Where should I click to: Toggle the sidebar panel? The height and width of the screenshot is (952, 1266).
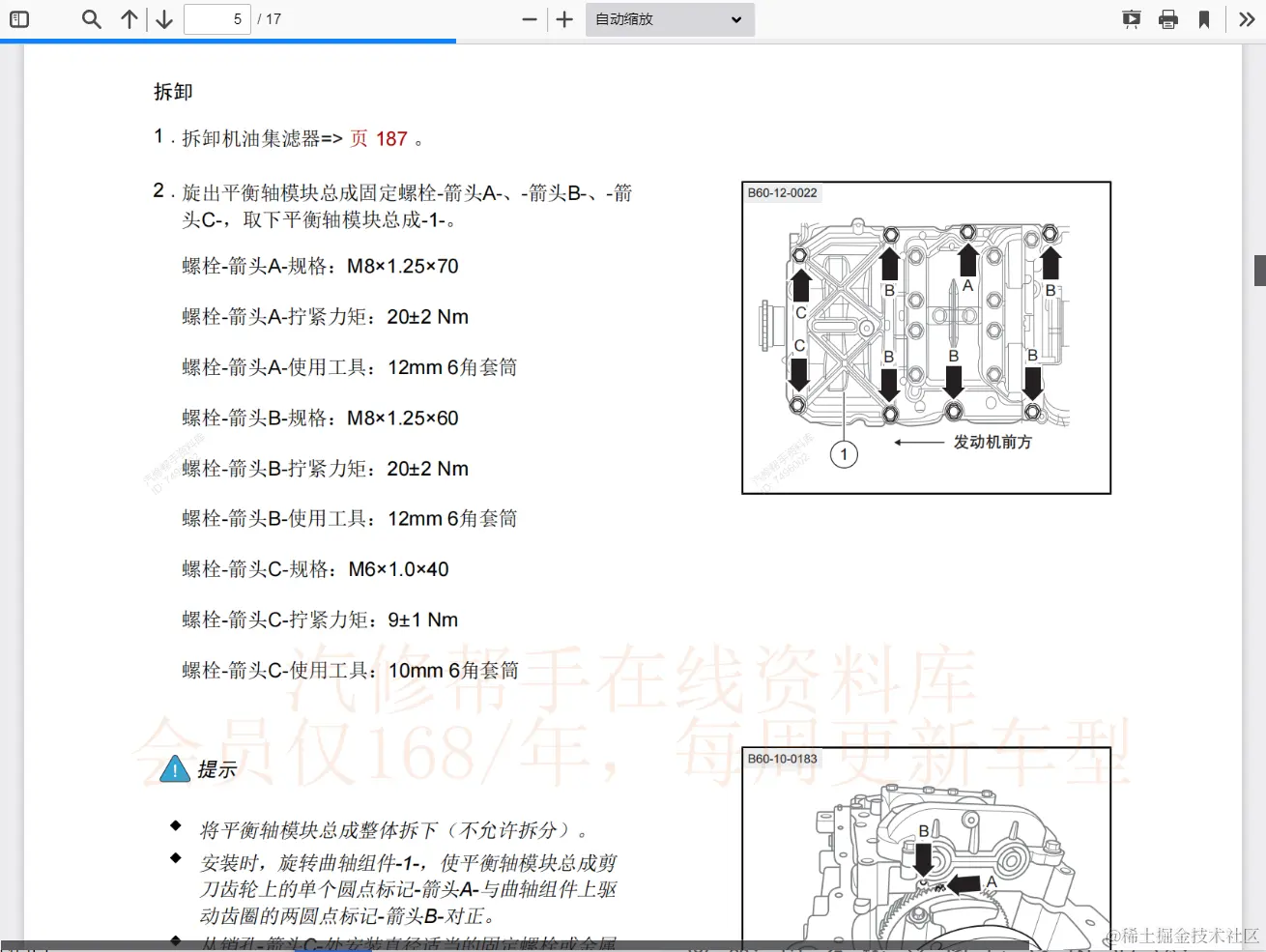(x=19, y=18)
